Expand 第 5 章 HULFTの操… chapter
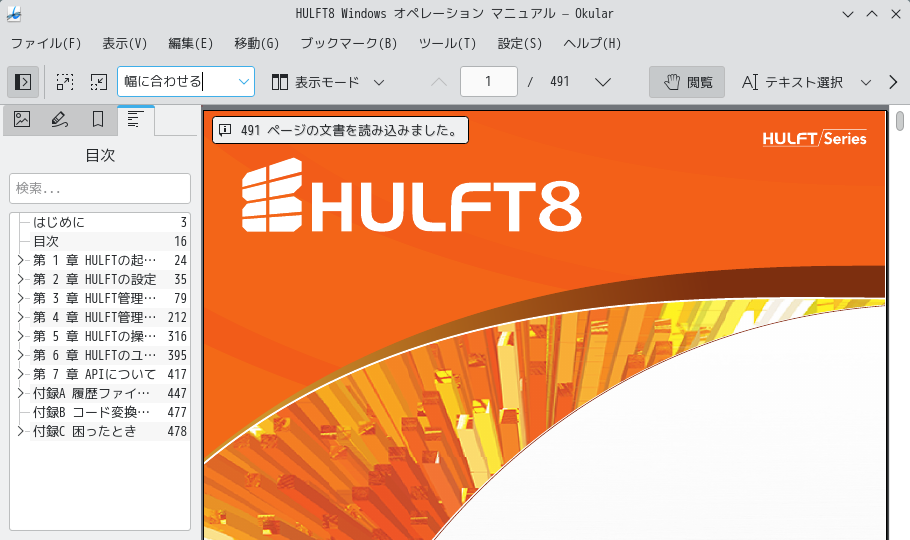 click(x=20, y=336)
